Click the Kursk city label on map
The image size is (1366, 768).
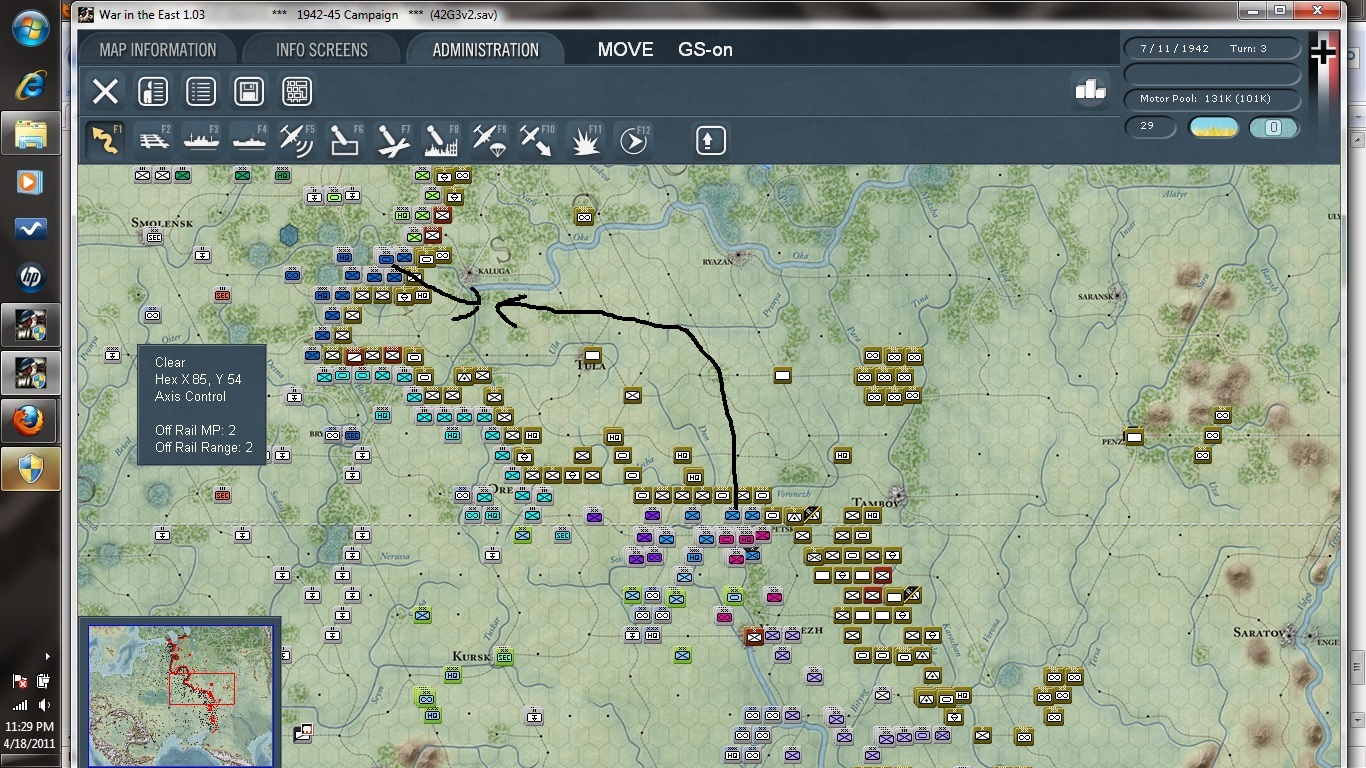(471, 657)
